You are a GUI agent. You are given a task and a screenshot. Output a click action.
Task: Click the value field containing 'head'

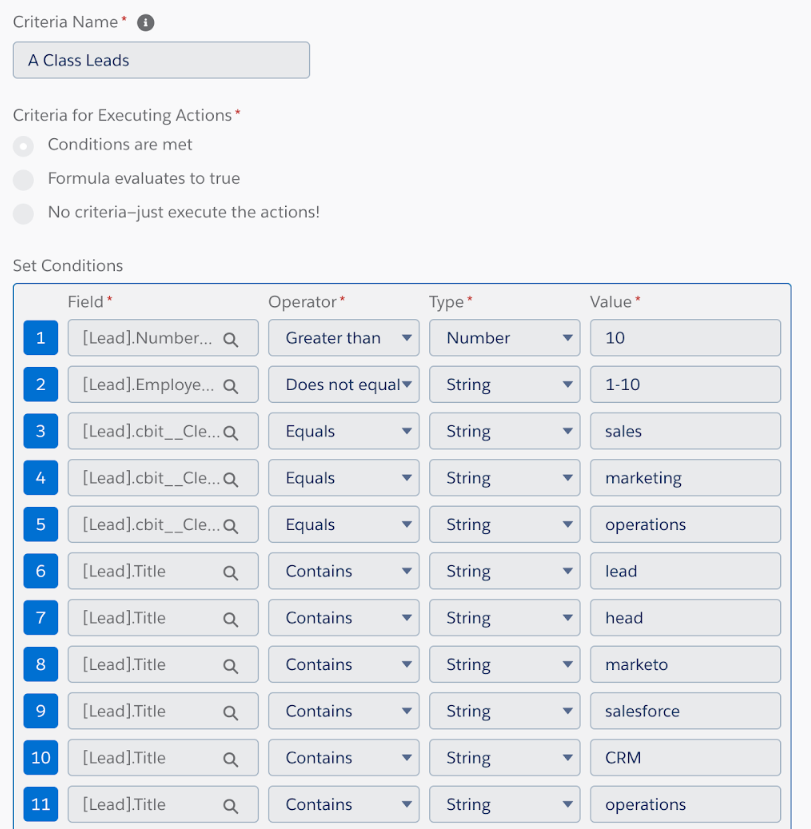click(685, 618)
